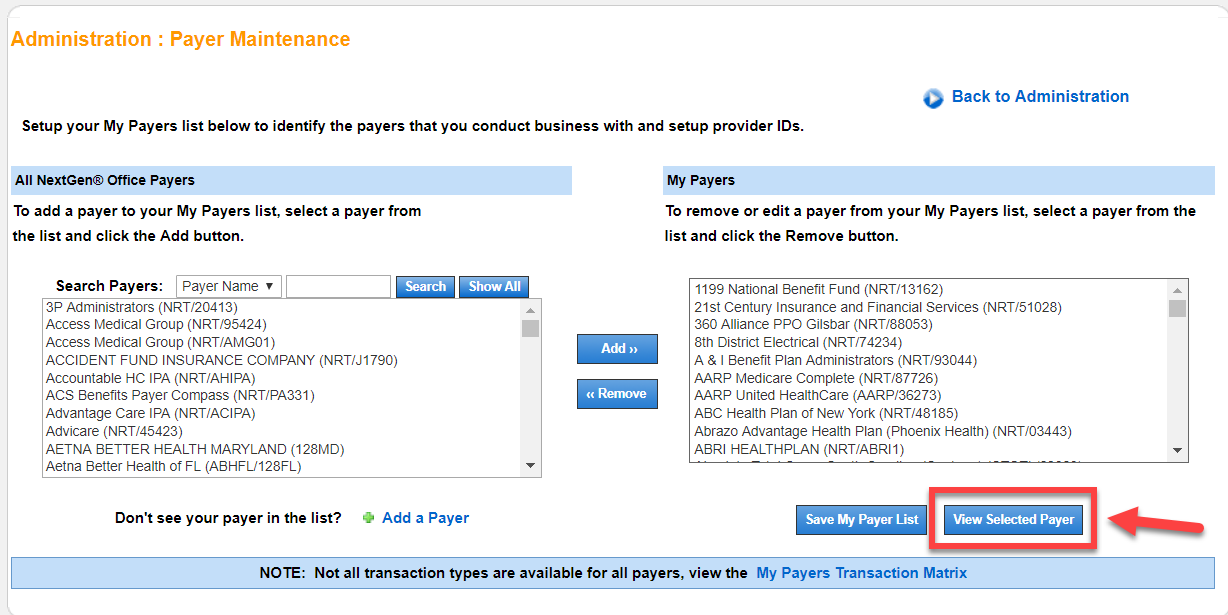
Task: Click the blue Back to Administration arrow icon
Action: point(933,98)
